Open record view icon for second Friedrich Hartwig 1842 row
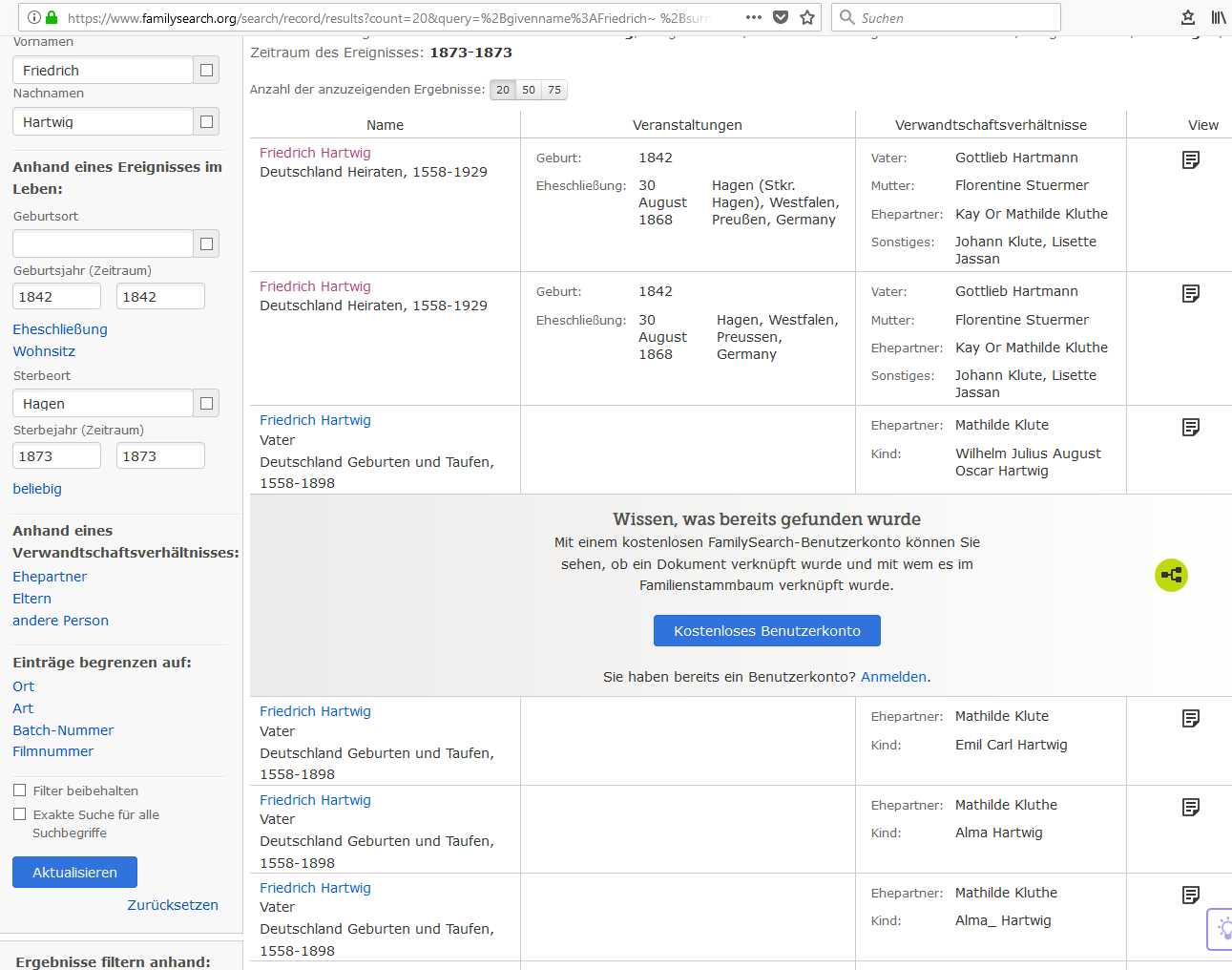This screenshot has width=1232, height=970. point(1190,293)
